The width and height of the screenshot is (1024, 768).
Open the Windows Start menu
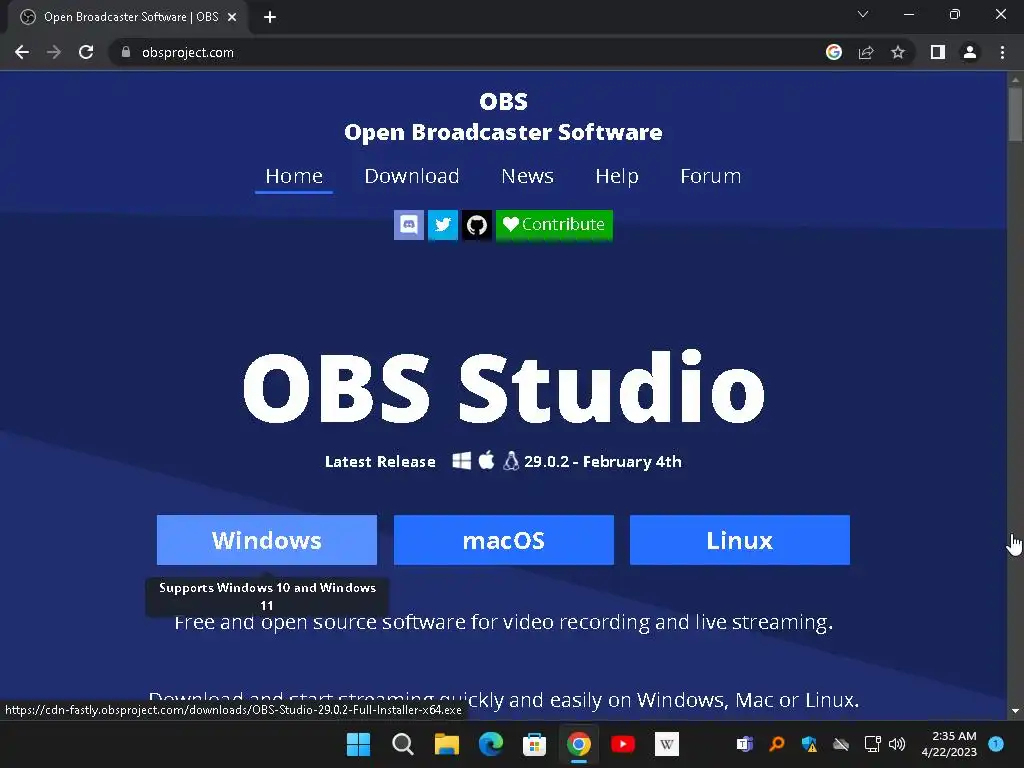359,744
